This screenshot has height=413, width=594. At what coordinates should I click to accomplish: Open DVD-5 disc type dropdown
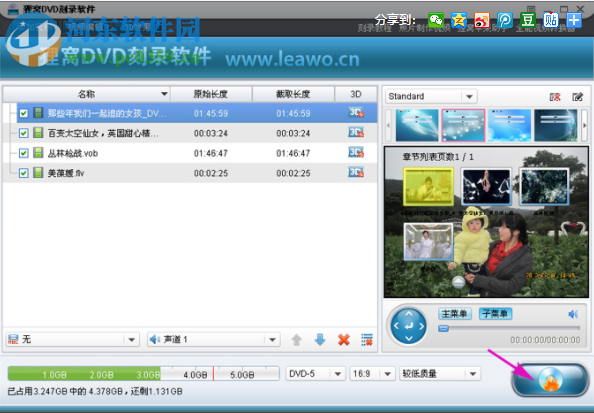click(315, 374)
